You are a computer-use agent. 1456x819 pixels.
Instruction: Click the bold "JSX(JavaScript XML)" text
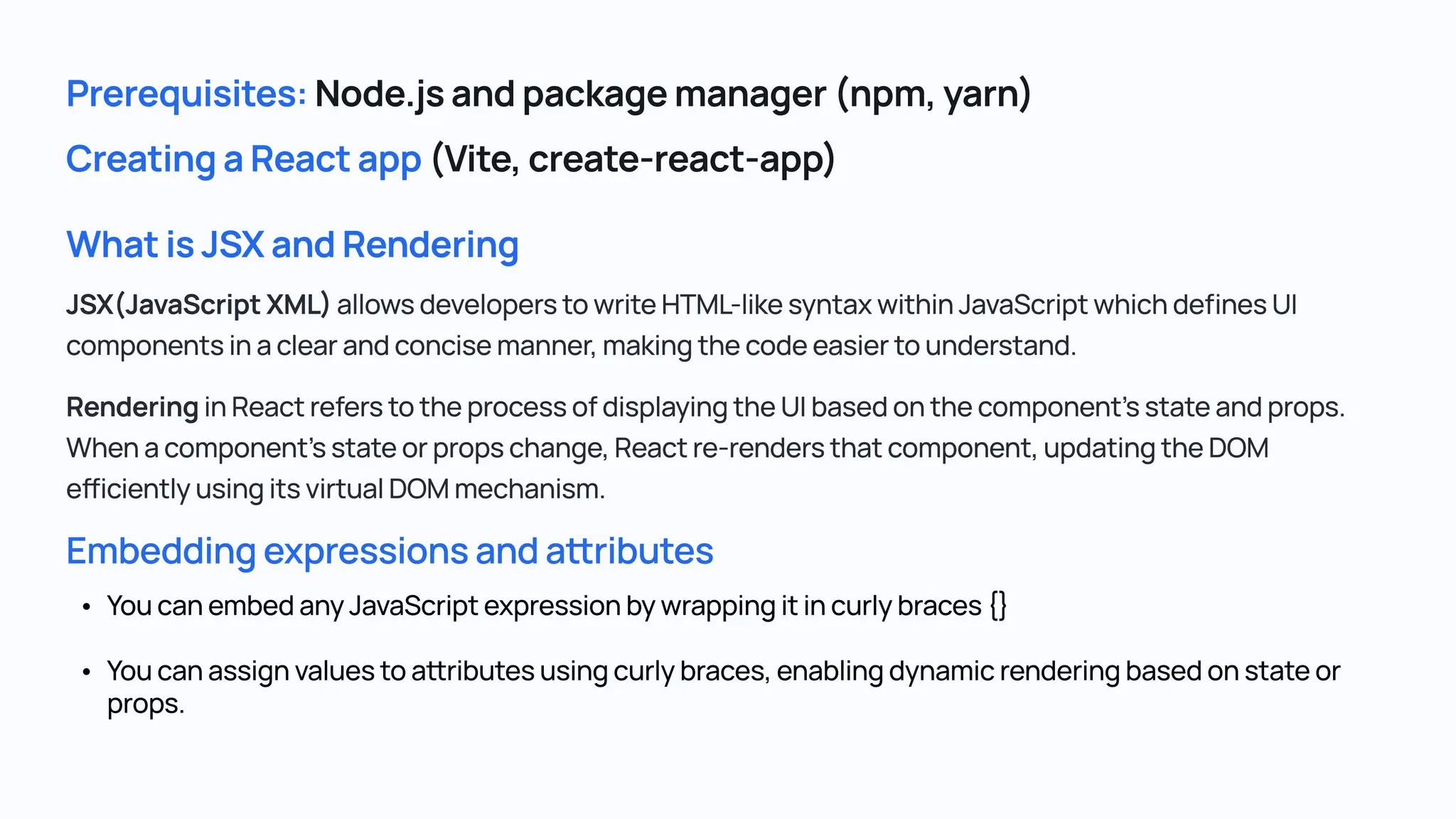coord(198,305)
